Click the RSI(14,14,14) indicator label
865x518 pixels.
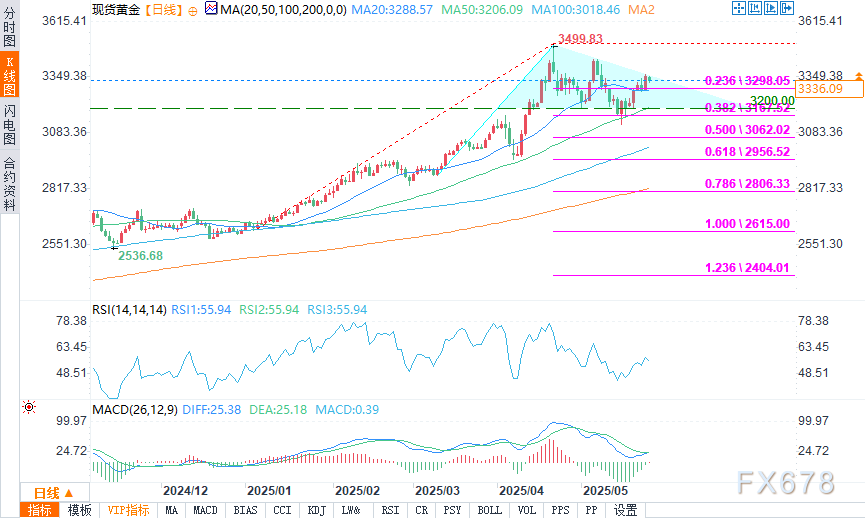tap(129, 310)
